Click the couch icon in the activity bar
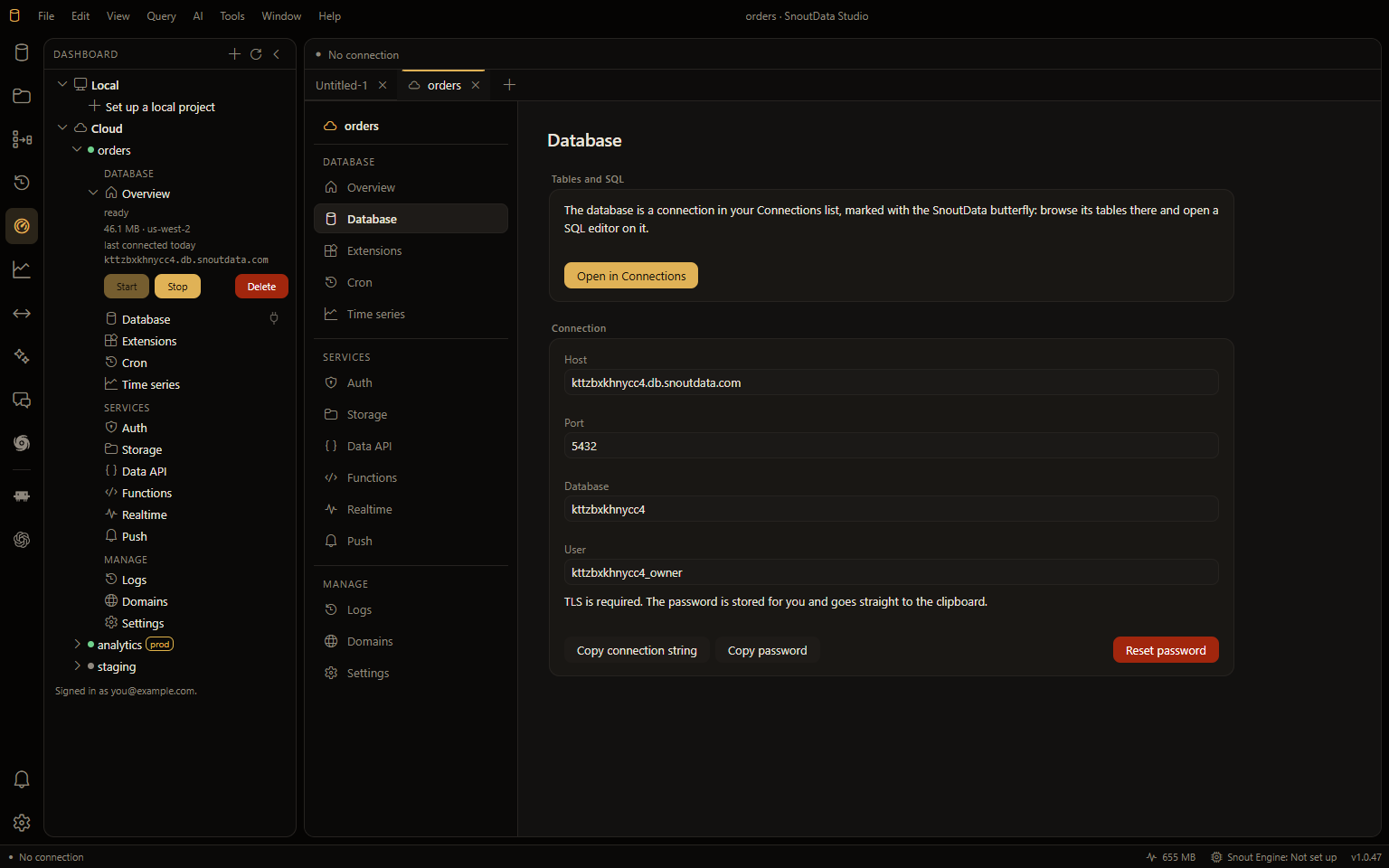1389x868 pixels. 22,496
